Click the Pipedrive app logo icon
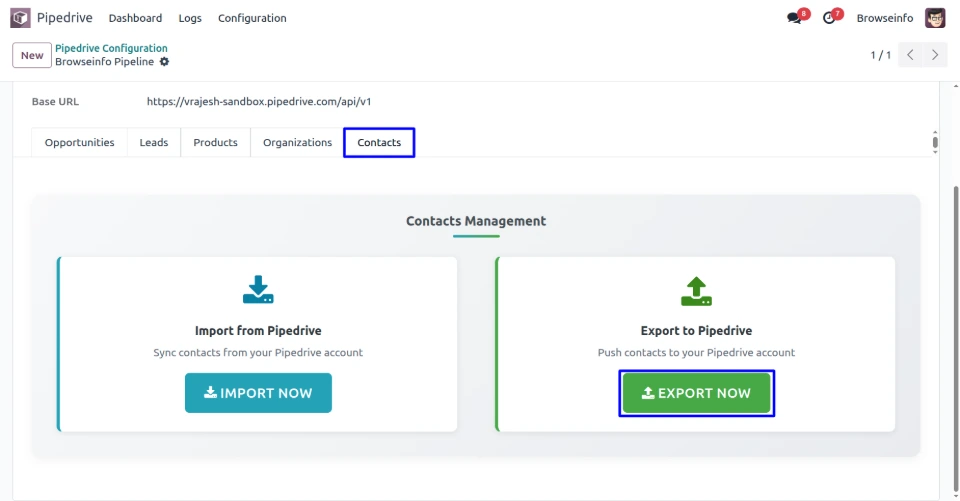Image resolution: width=960 pixels, height=501 pixels. click(x=20, y=18)
